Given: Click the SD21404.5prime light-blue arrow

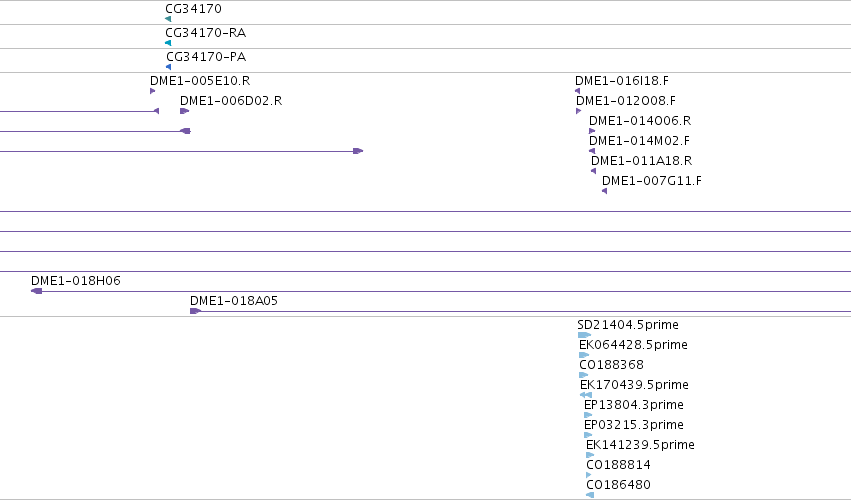Looking at the screenshot, I should coord(585,335).
